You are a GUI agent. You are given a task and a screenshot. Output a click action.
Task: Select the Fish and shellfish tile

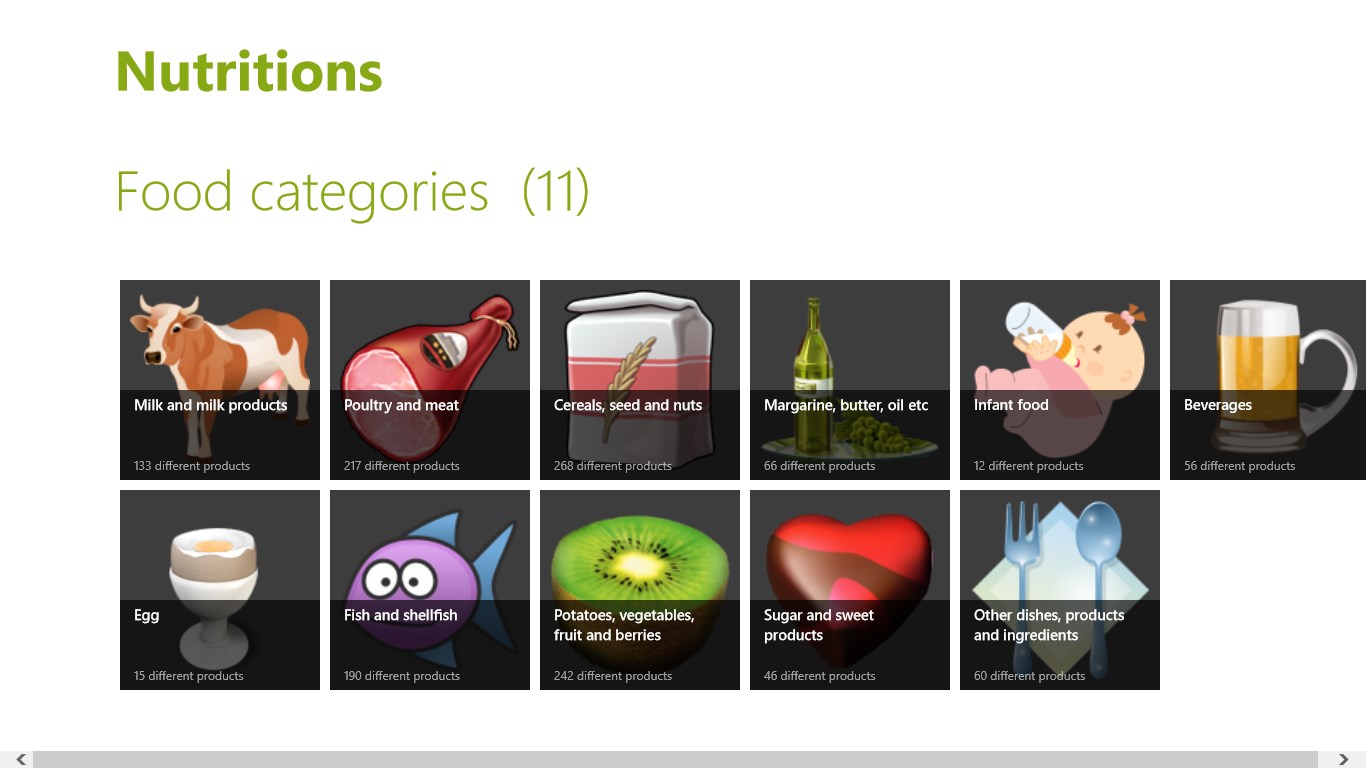point(429,589)
